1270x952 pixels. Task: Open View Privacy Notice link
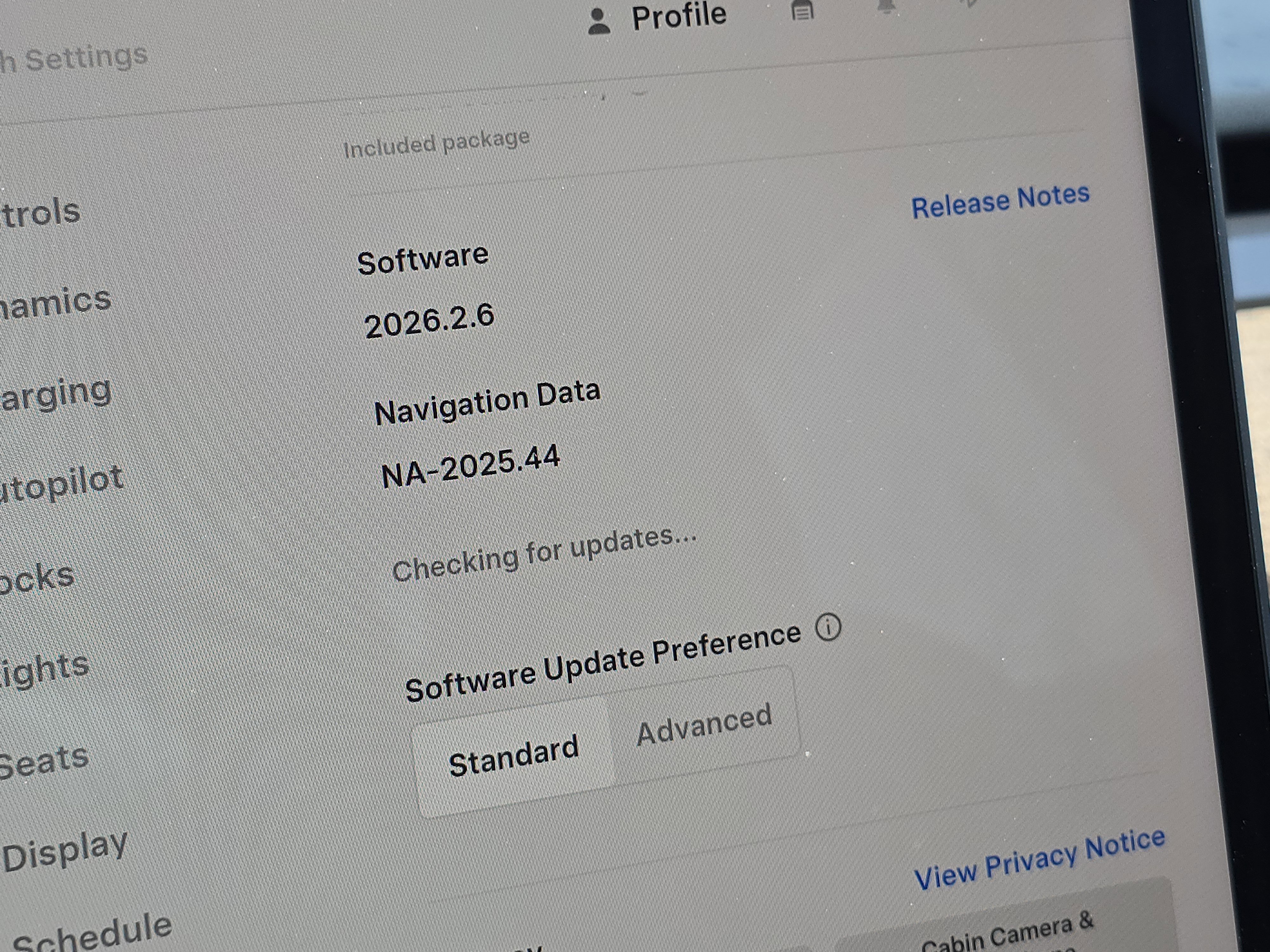click(1040, 858)
